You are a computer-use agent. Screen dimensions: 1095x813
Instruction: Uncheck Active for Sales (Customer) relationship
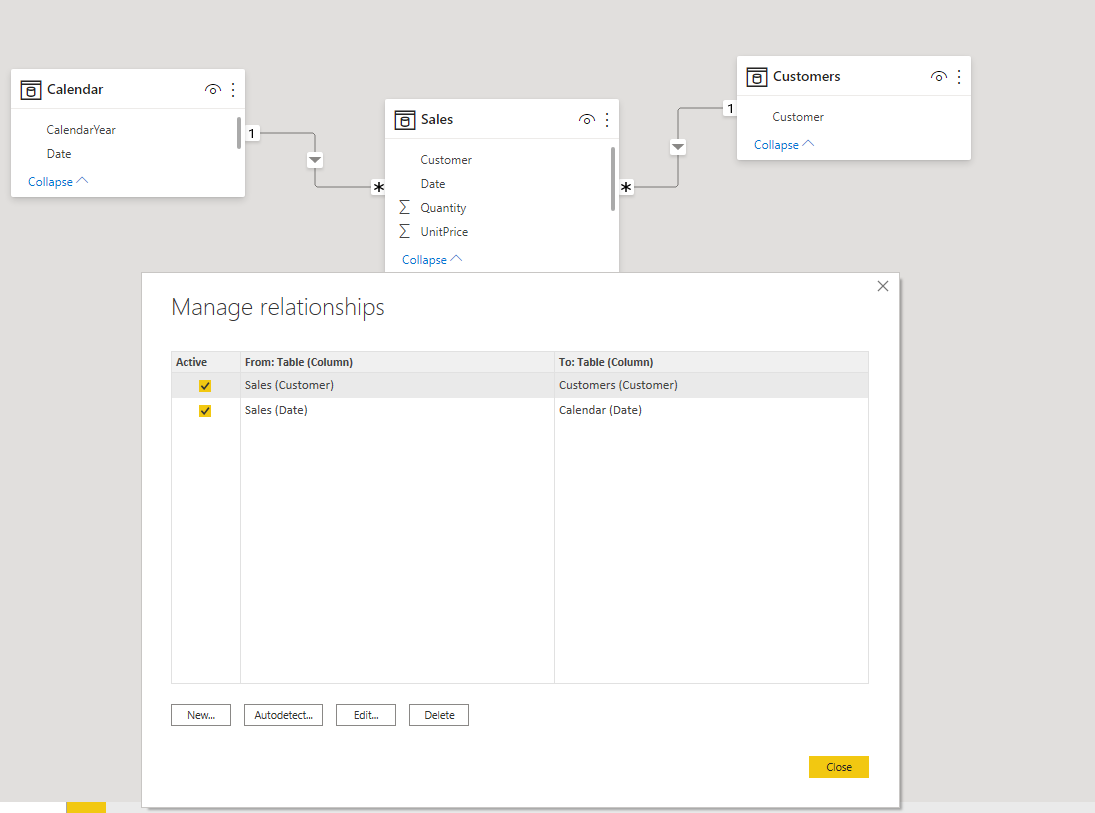pos(205,386)
